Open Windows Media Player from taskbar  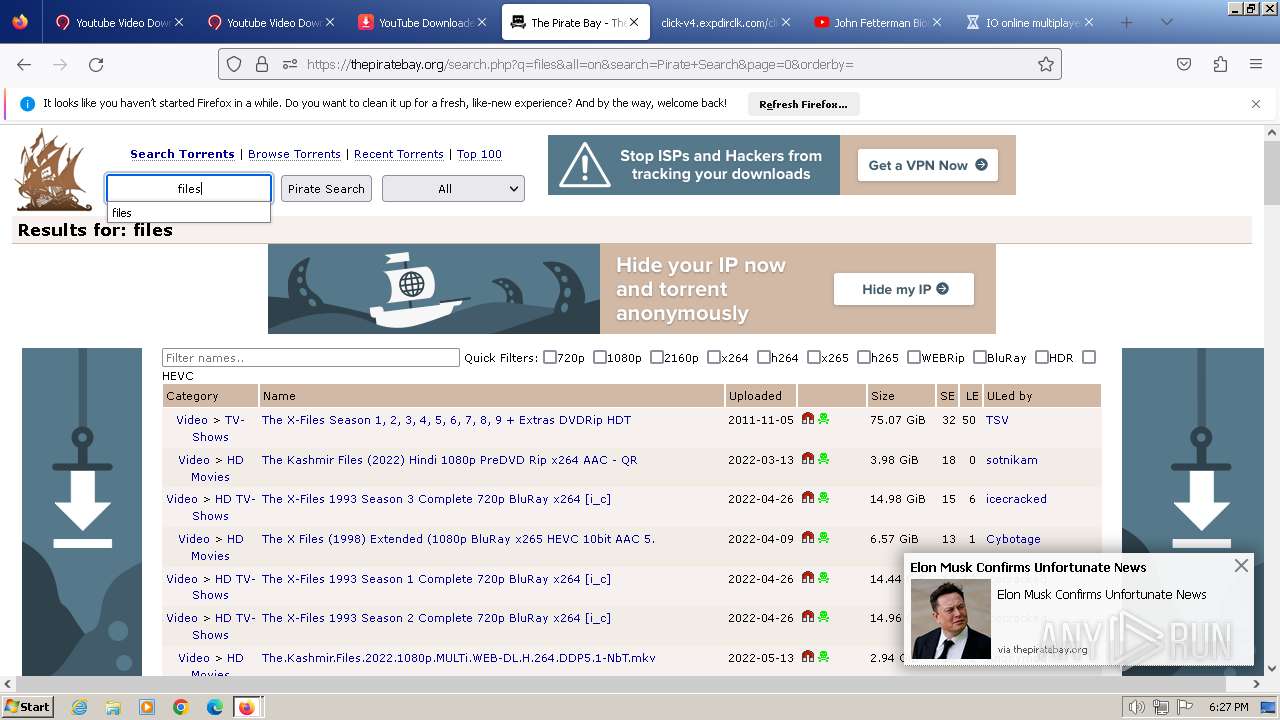(x=147, y=707)
